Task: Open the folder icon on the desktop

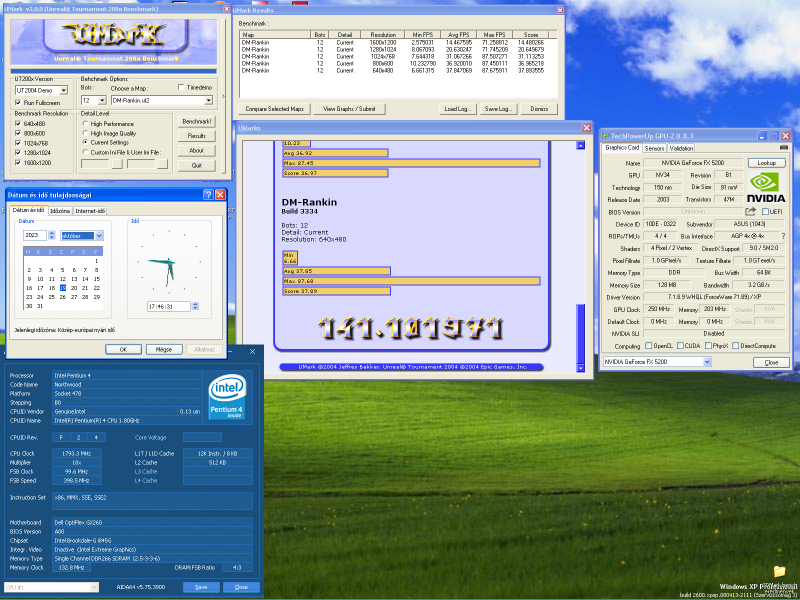Action: coord(779,571)
